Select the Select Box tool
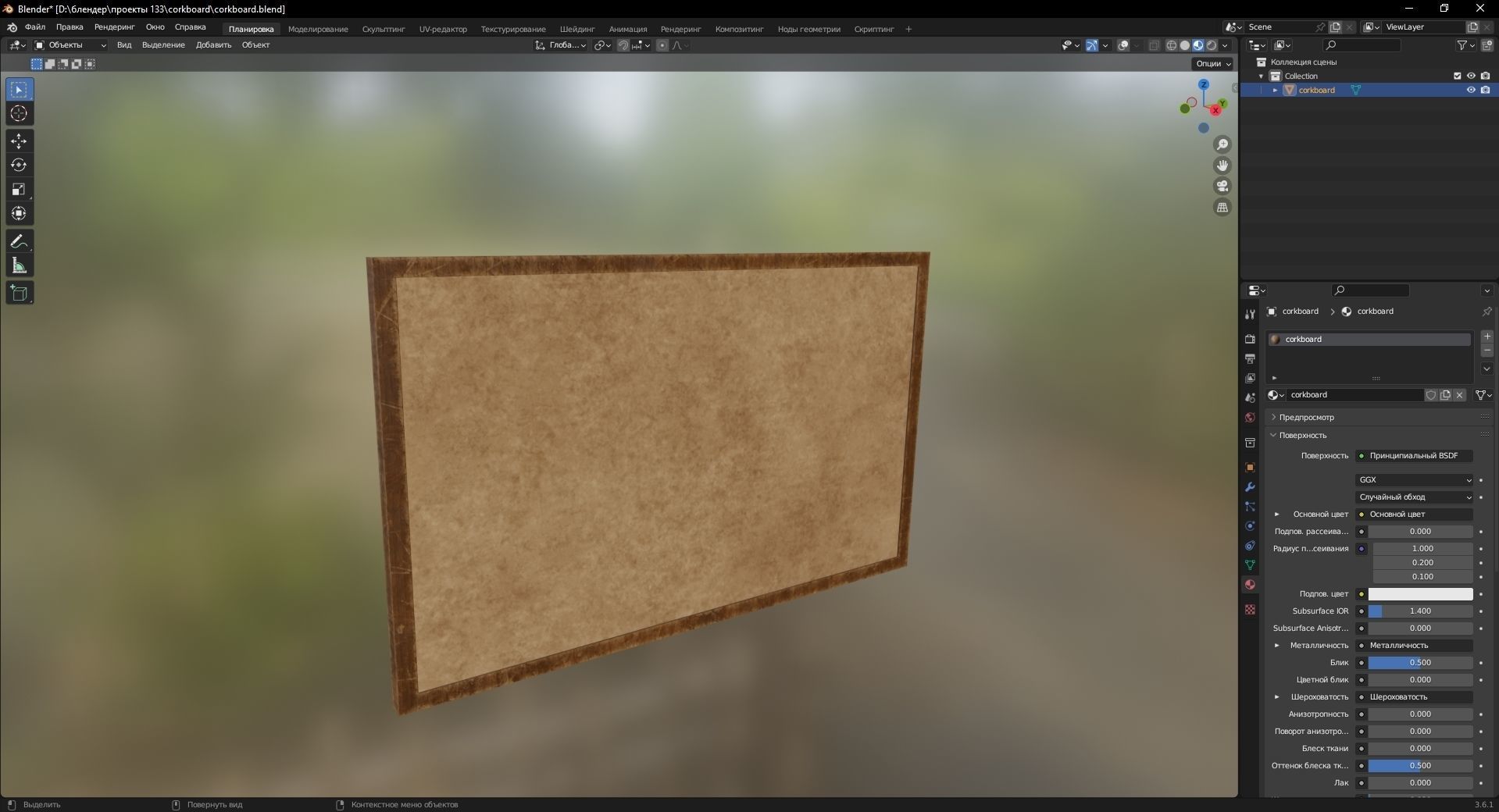The width and height of the screenshot is (1499, 812). tap(20, 90)
